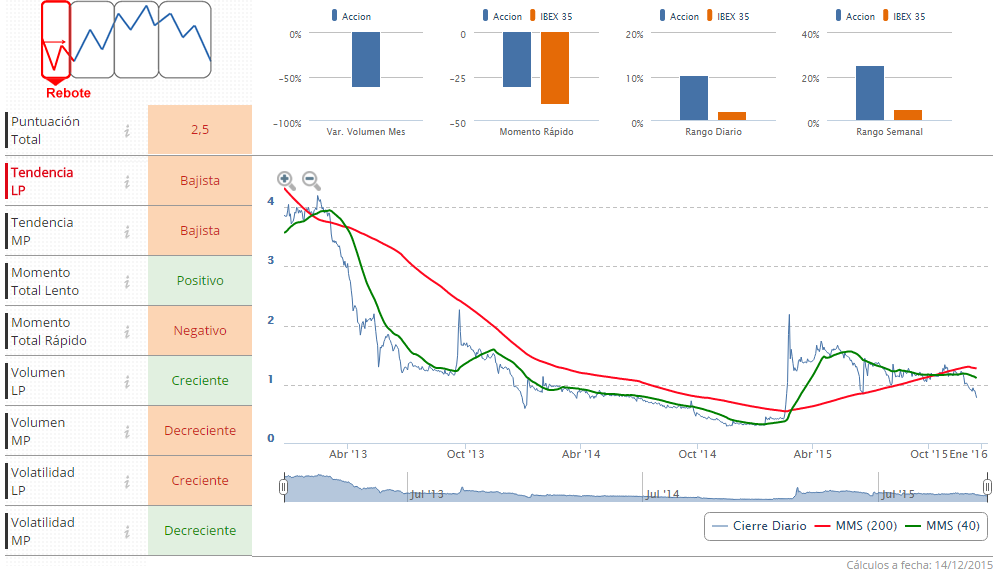Click the Rebote phase diagram icon

(55, 41)
